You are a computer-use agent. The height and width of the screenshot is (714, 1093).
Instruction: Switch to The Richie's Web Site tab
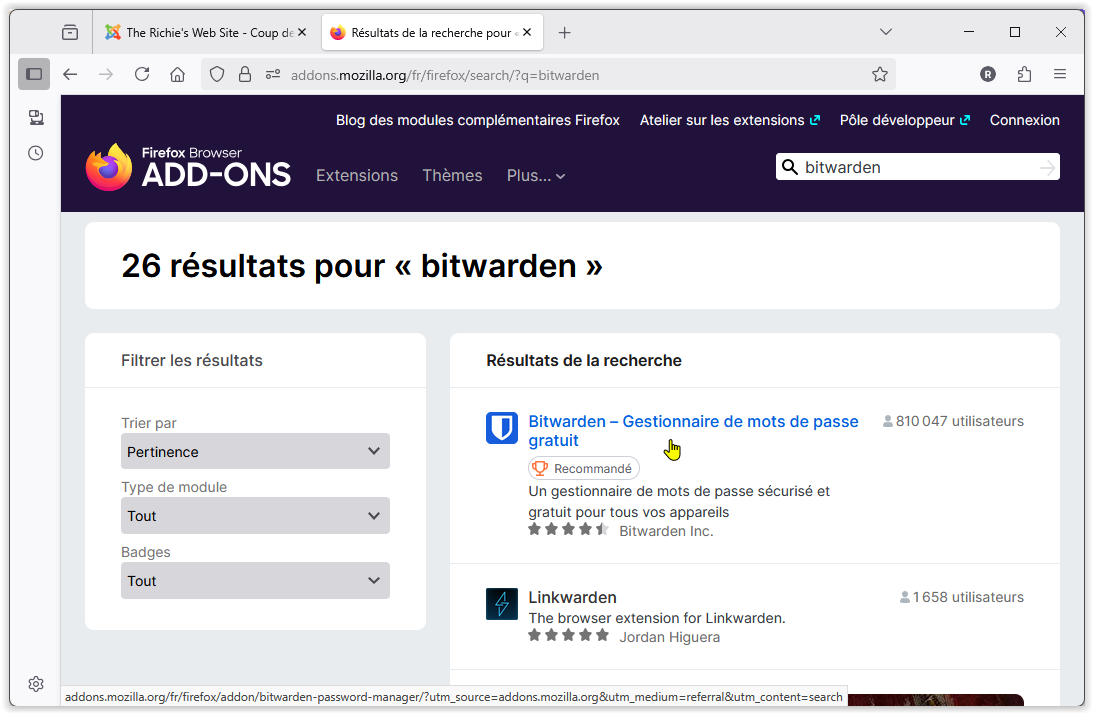207,33
